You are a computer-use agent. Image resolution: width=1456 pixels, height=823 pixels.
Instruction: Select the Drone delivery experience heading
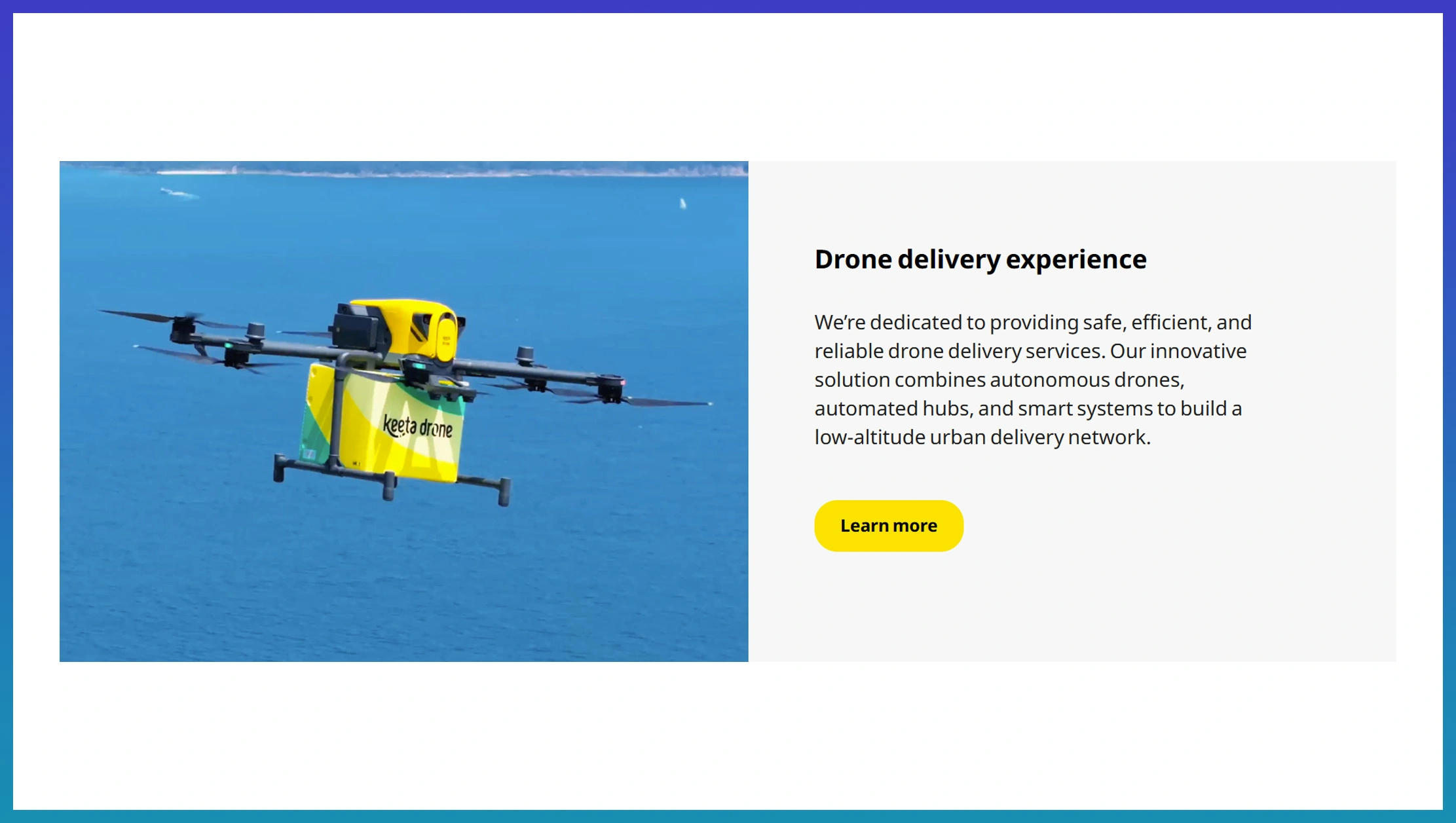tap(980, 259)
